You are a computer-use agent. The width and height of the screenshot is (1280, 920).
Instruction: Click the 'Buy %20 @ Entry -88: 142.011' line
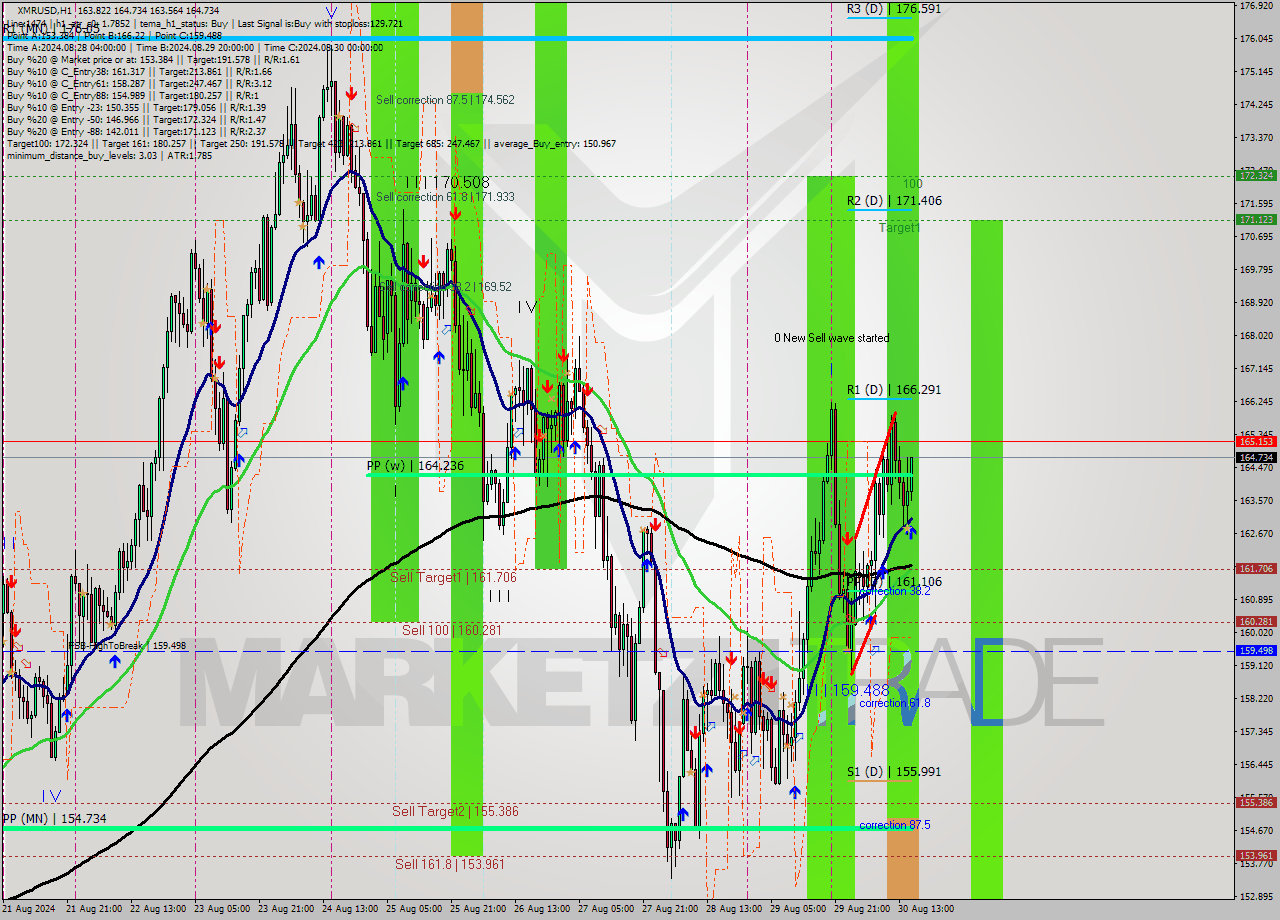coord(136,131)
